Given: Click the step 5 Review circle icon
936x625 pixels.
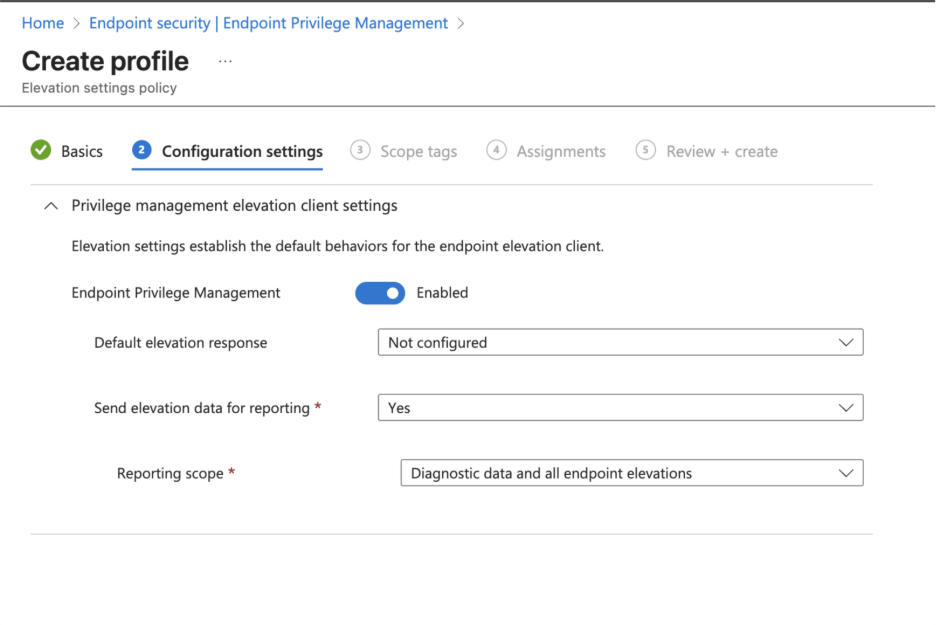Looking at the screenshot, I should [x=646, y=151].
